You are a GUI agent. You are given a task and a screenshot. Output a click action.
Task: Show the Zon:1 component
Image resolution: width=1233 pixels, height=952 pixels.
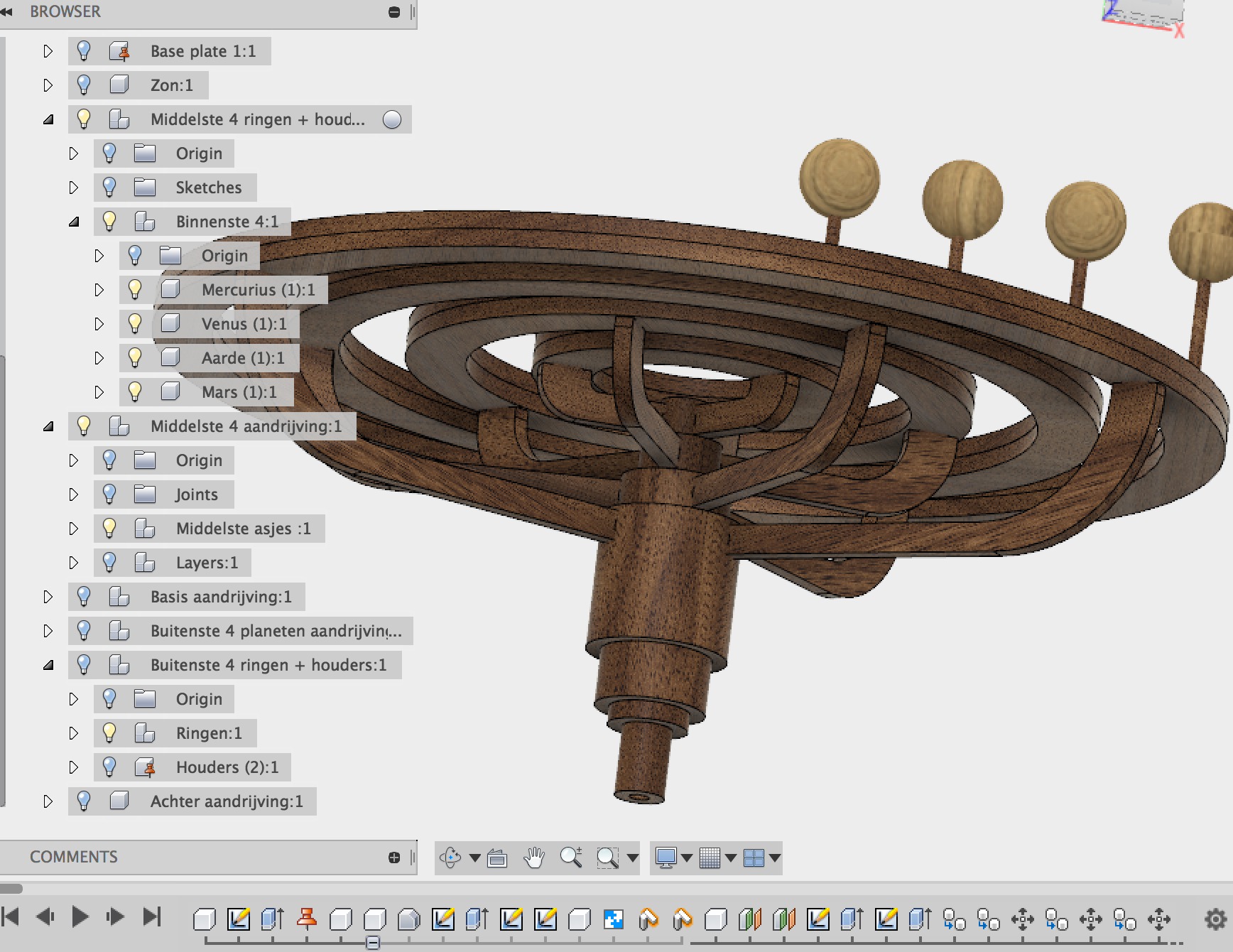click(x=84, y=85)
